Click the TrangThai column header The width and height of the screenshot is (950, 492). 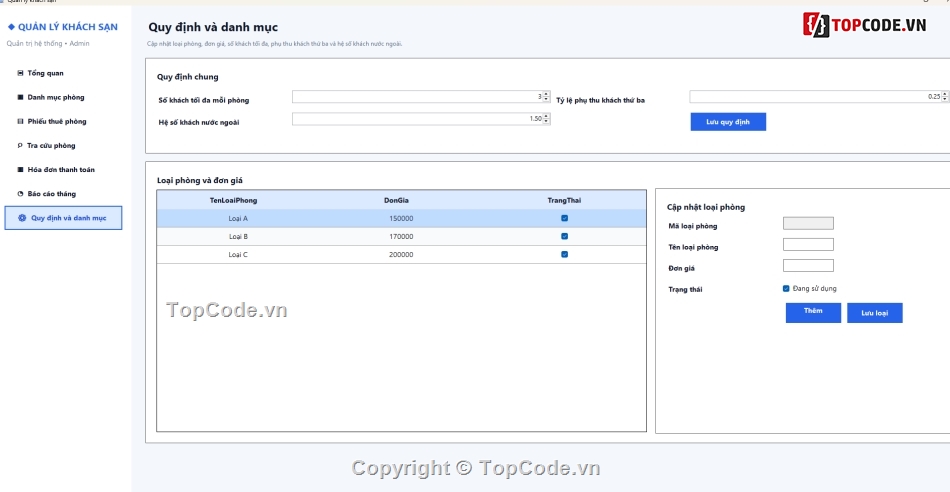point(564,201)
